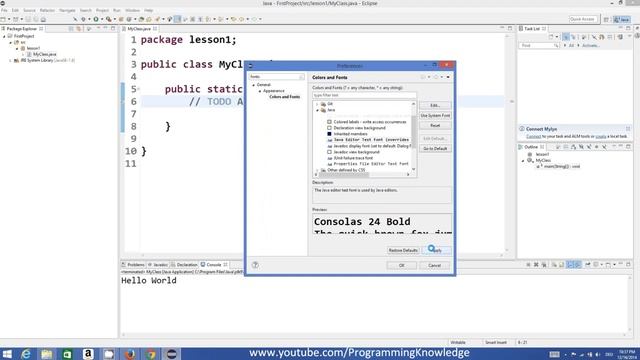
Task: Open Chrome from the taskbar
Action: (151, 354)
